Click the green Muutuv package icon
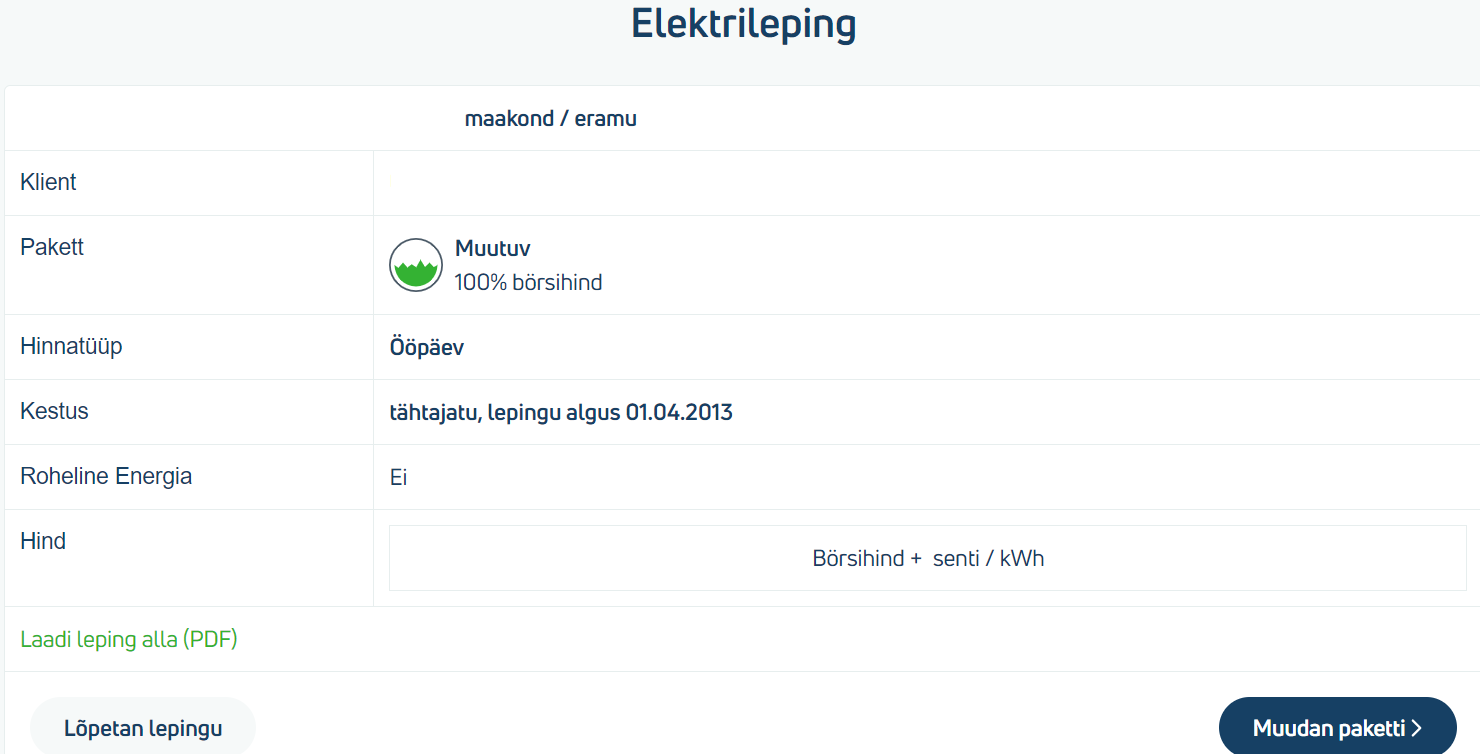The height and width of the screenshot is (754, 1480). pyautogui.click(x=416, y=265)
